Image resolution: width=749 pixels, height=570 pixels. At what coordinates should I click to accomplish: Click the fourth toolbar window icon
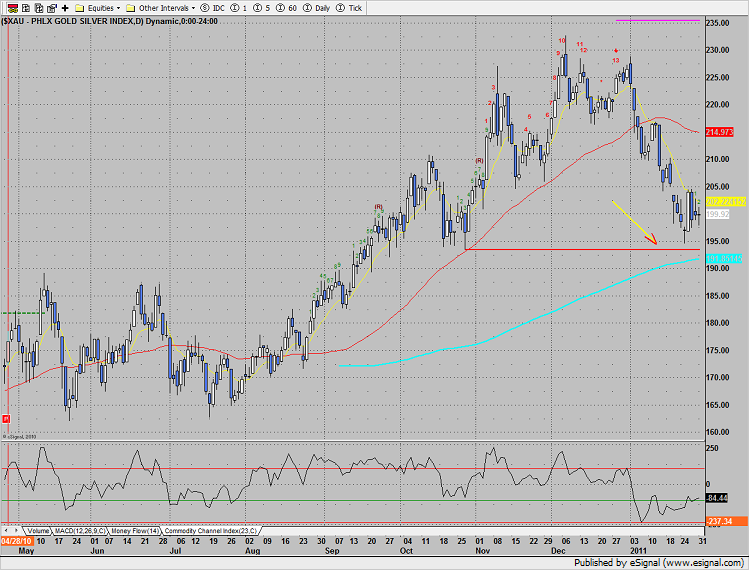[51, 6]
